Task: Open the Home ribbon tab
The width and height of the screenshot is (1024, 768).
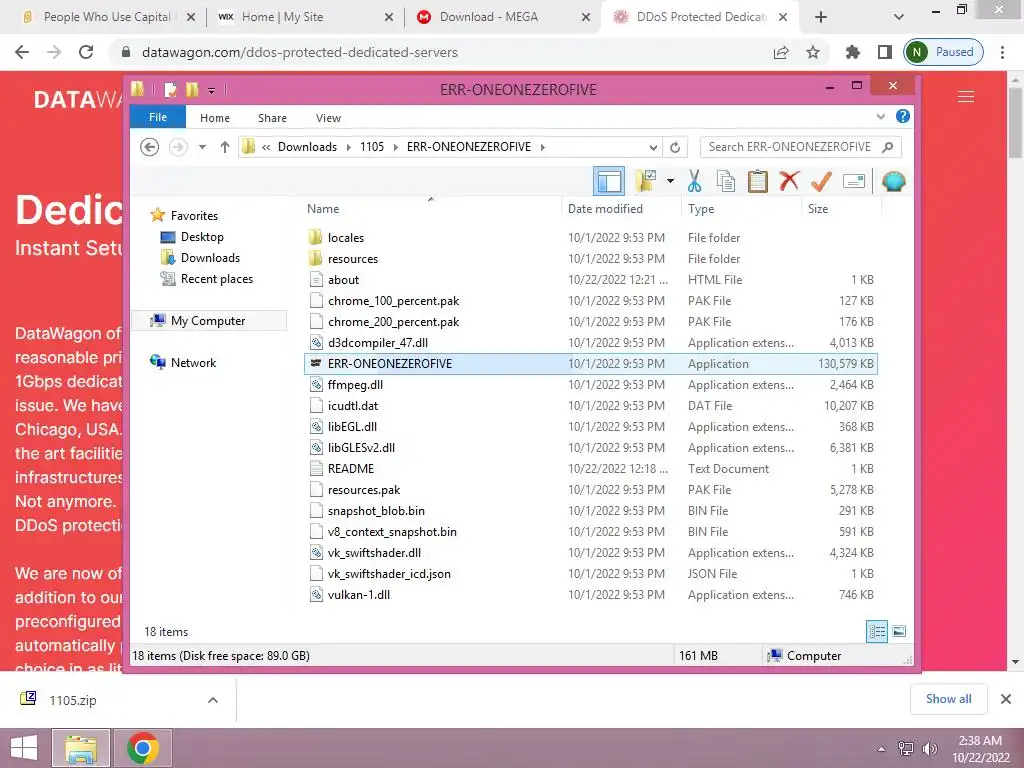Action: click(x=215, y=118)
